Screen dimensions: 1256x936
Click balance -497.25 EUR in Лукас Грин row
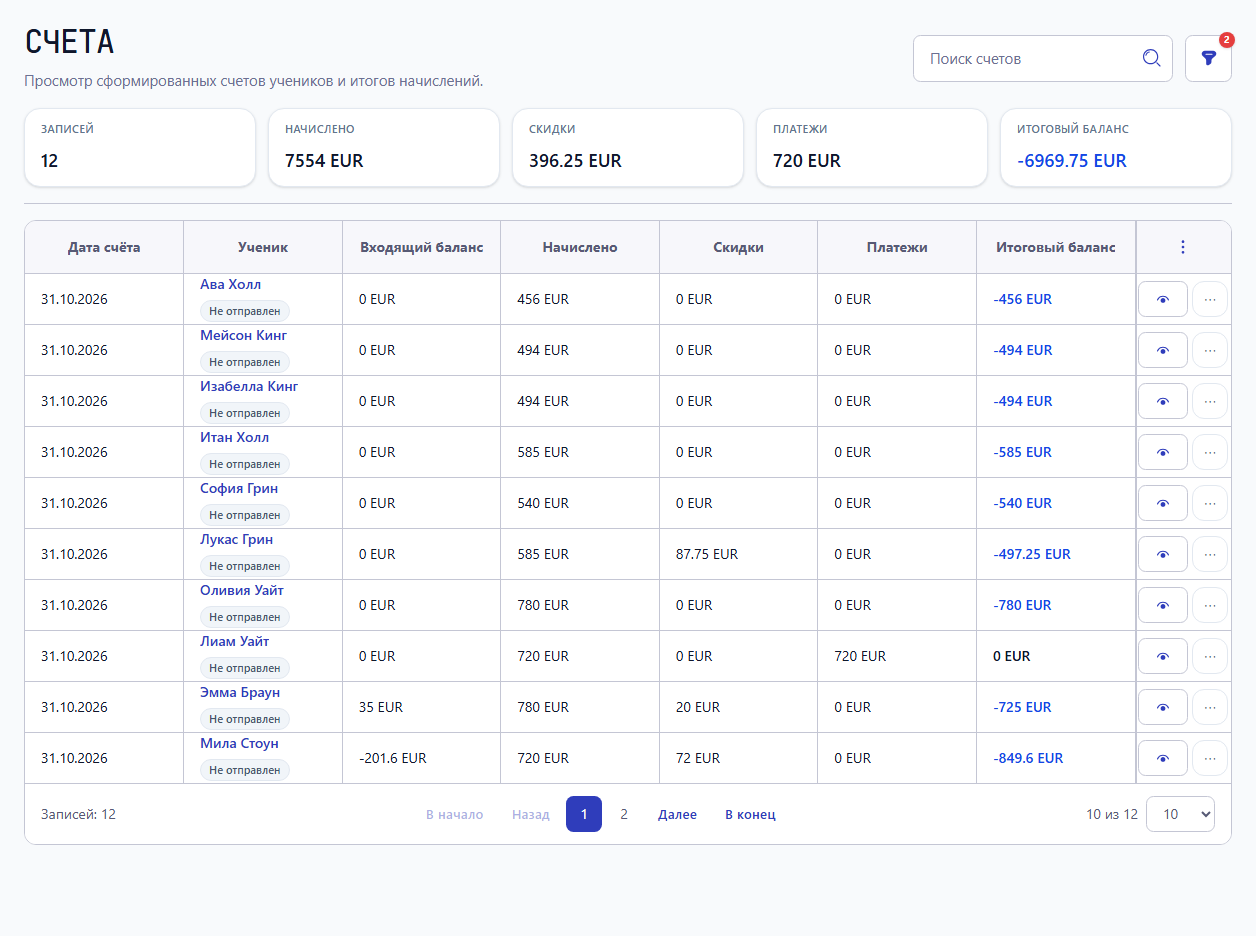[1032, 554]
